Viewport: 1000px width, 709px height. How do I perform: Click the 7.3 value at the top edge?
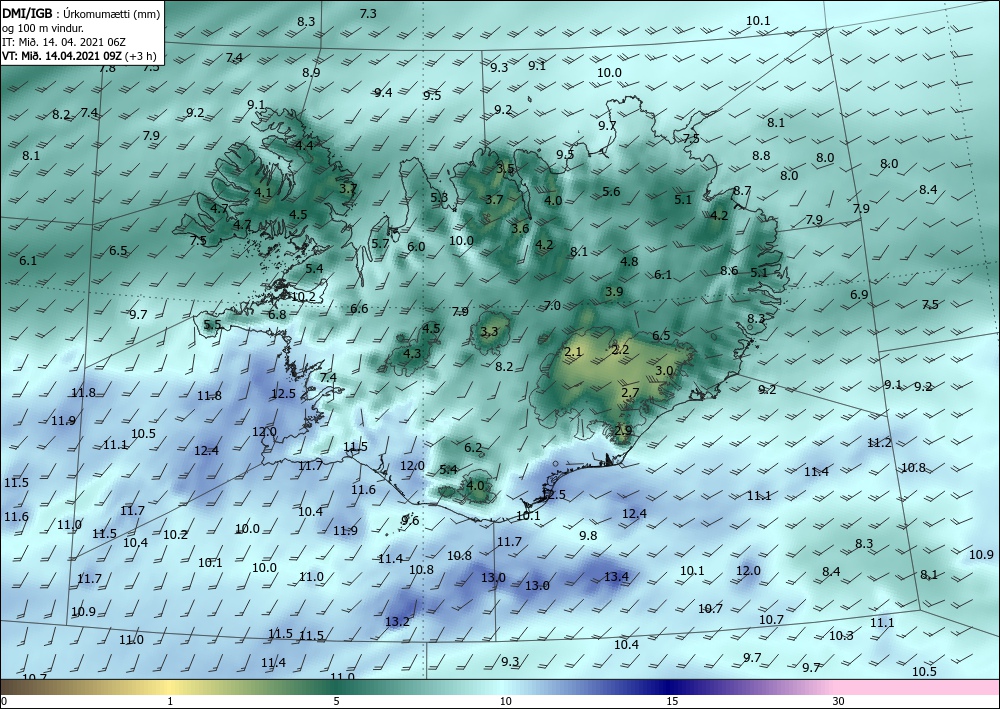368,13
